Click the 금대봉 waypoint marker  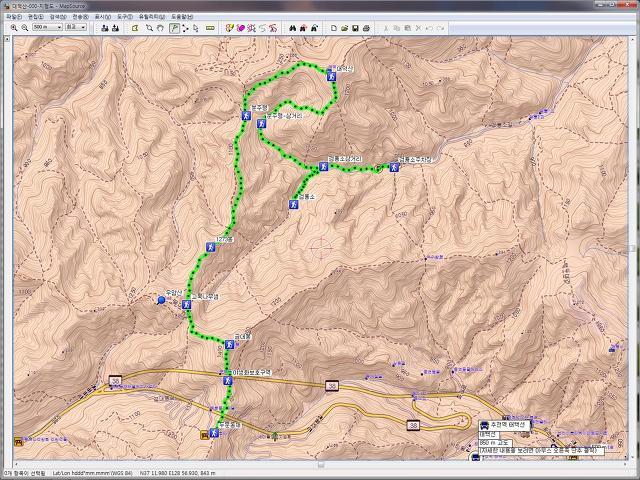(229, 344)
